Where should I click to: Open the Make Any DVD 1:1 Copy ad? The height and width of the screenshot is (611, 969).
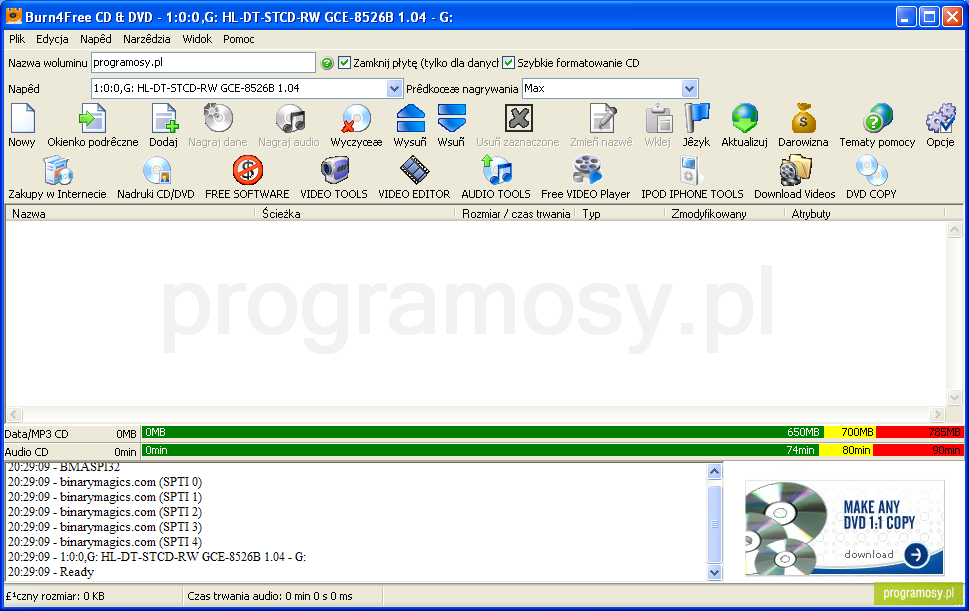(845, 528)
